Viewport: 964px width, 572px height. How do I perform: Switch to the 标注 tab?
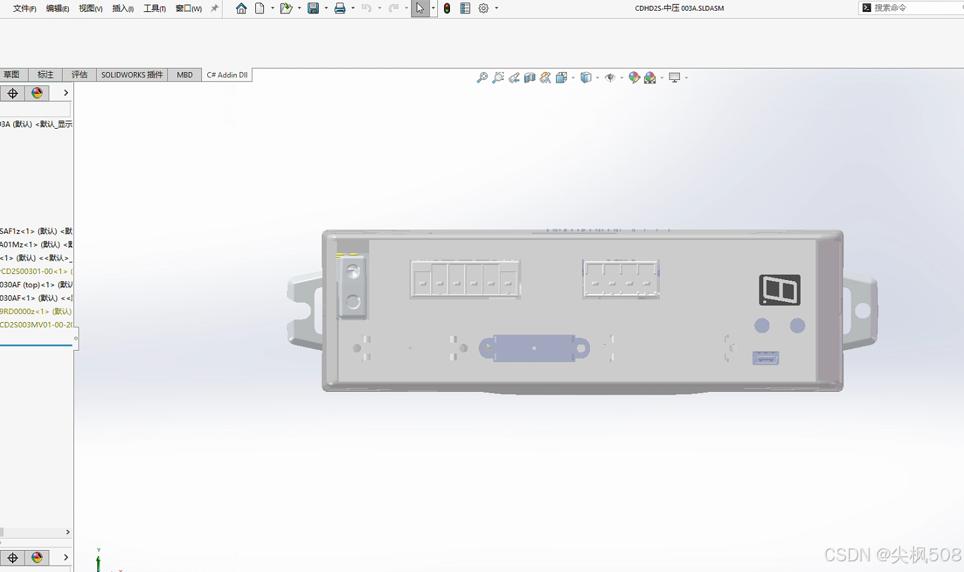[x=45, y=74]
